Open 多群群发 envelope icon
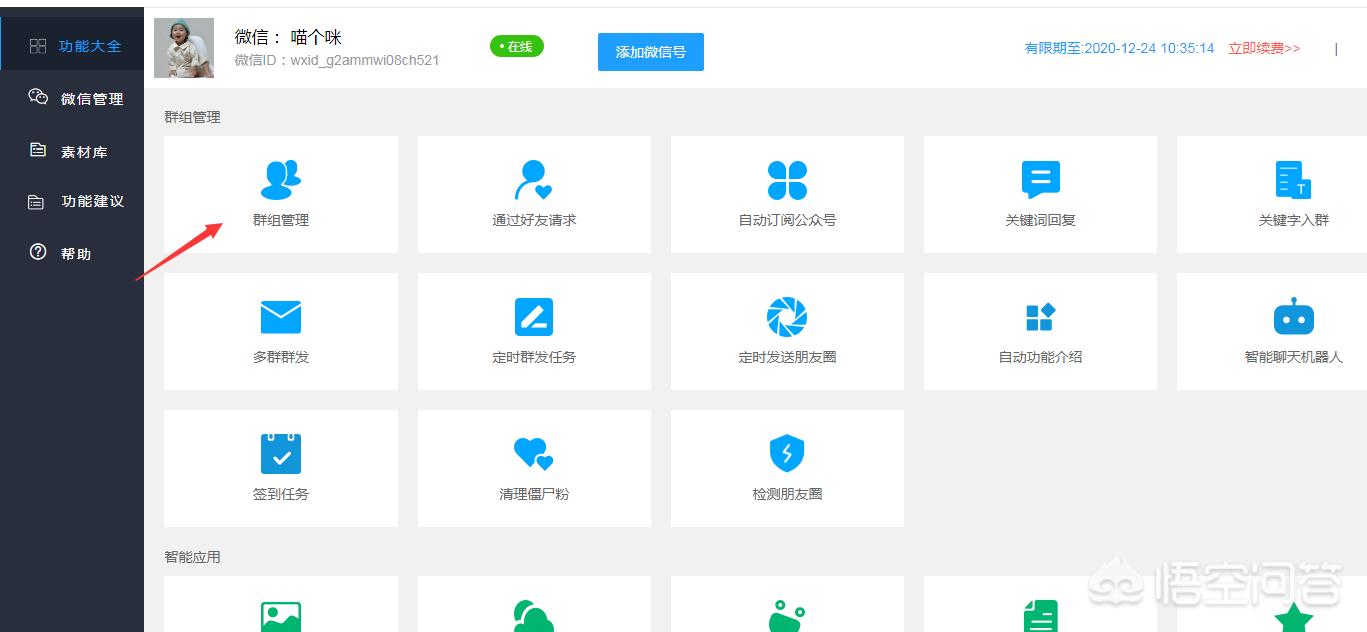Screen dimensions: 1367x632 pyautogui.click(x=281, y=317)
